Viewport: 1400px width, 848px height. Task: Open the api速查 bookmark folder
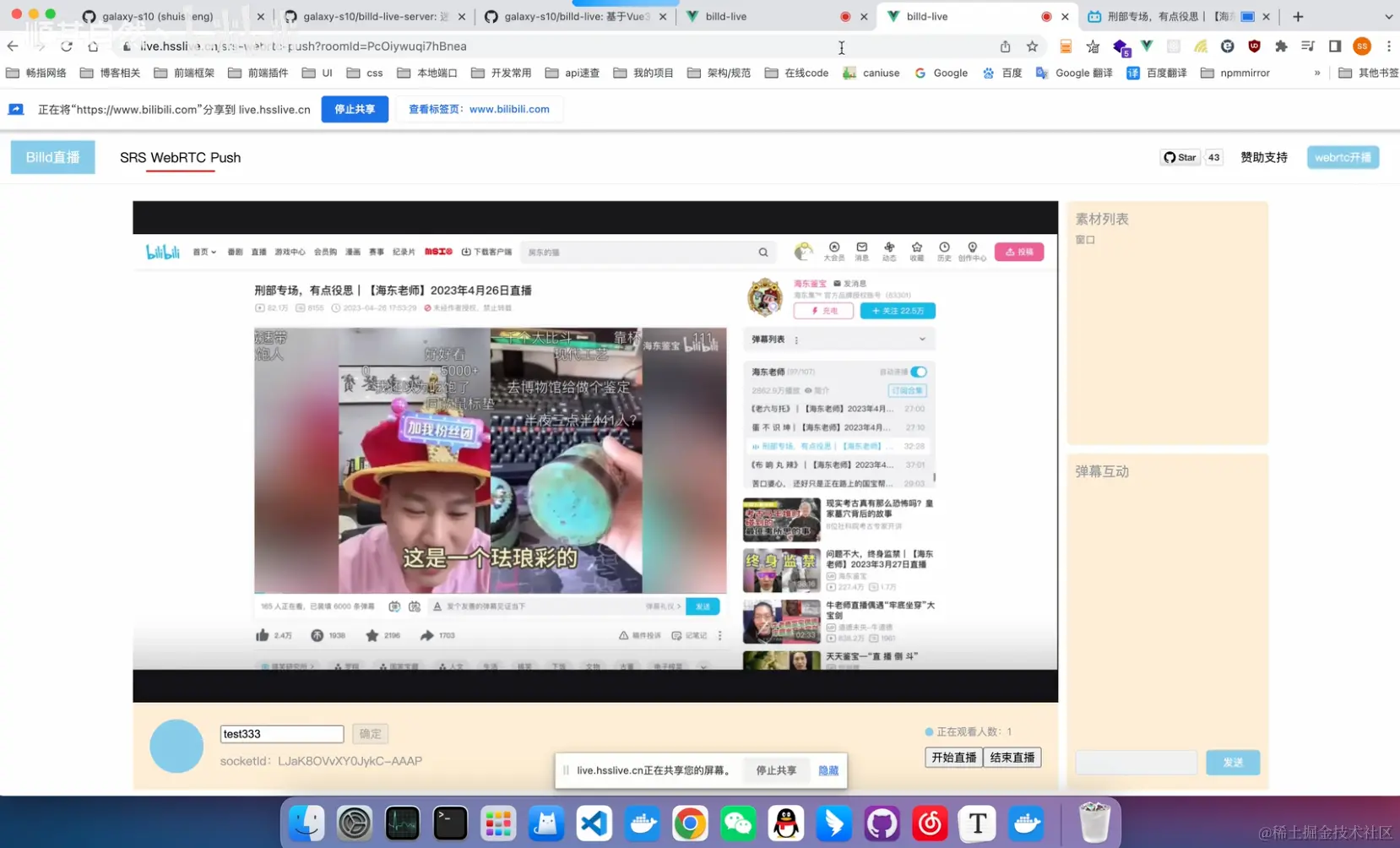click(572, 73)
